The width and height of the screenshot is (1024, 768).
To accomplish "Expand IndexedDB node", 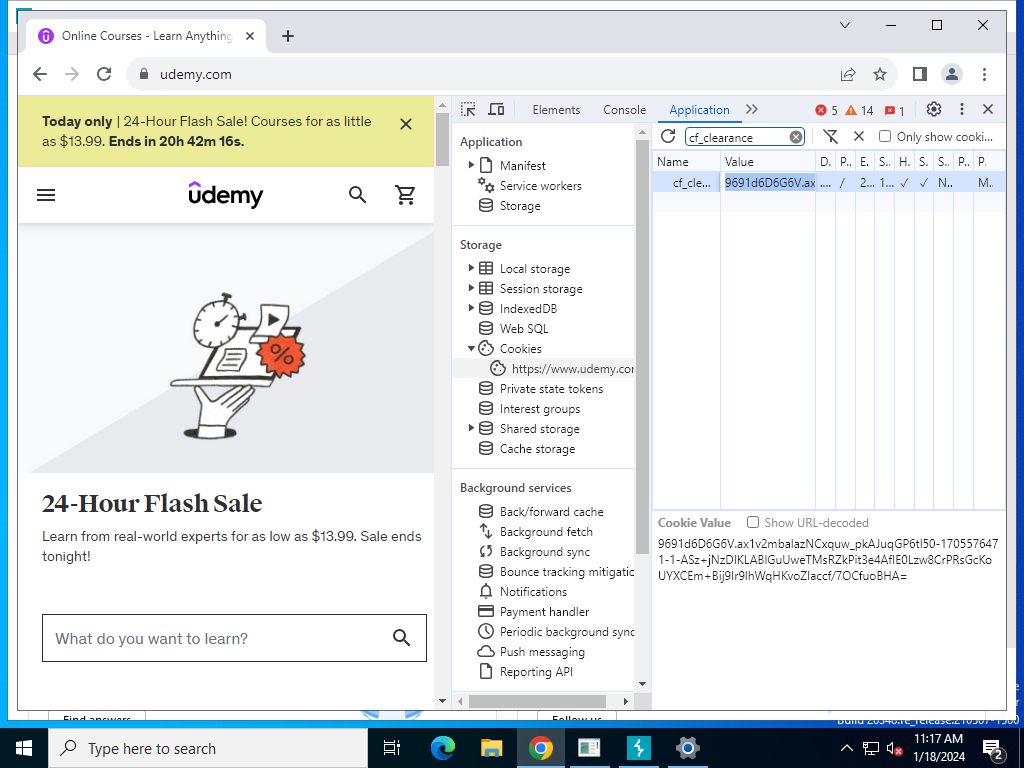I will point(471,308).
